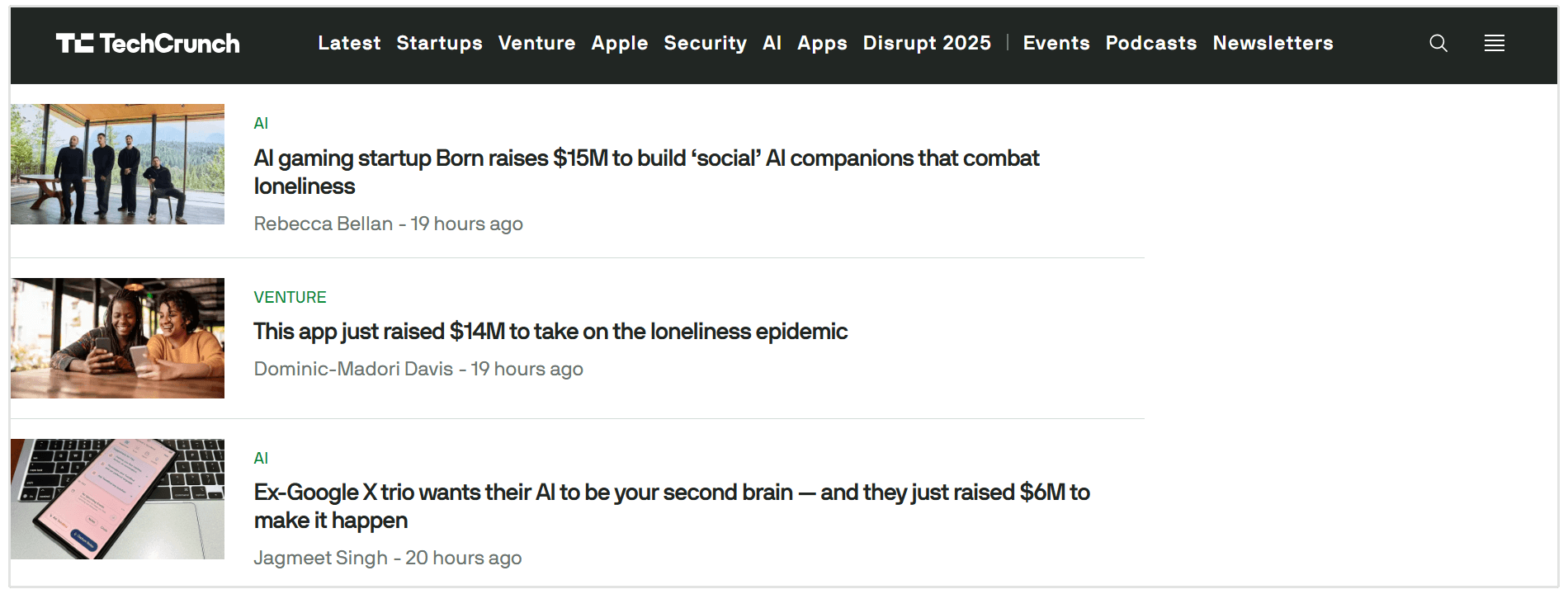Open the Apps section

(821, 43)
